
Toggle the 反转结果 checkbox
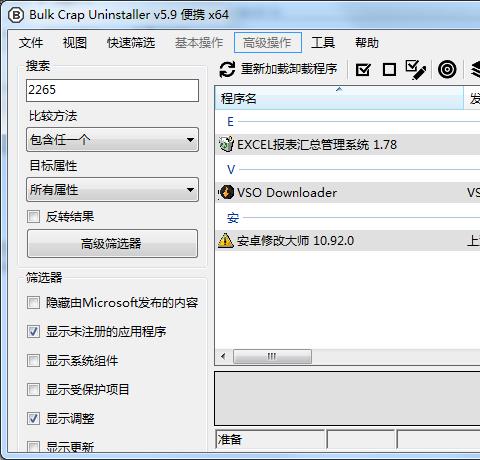coord(33,216)
